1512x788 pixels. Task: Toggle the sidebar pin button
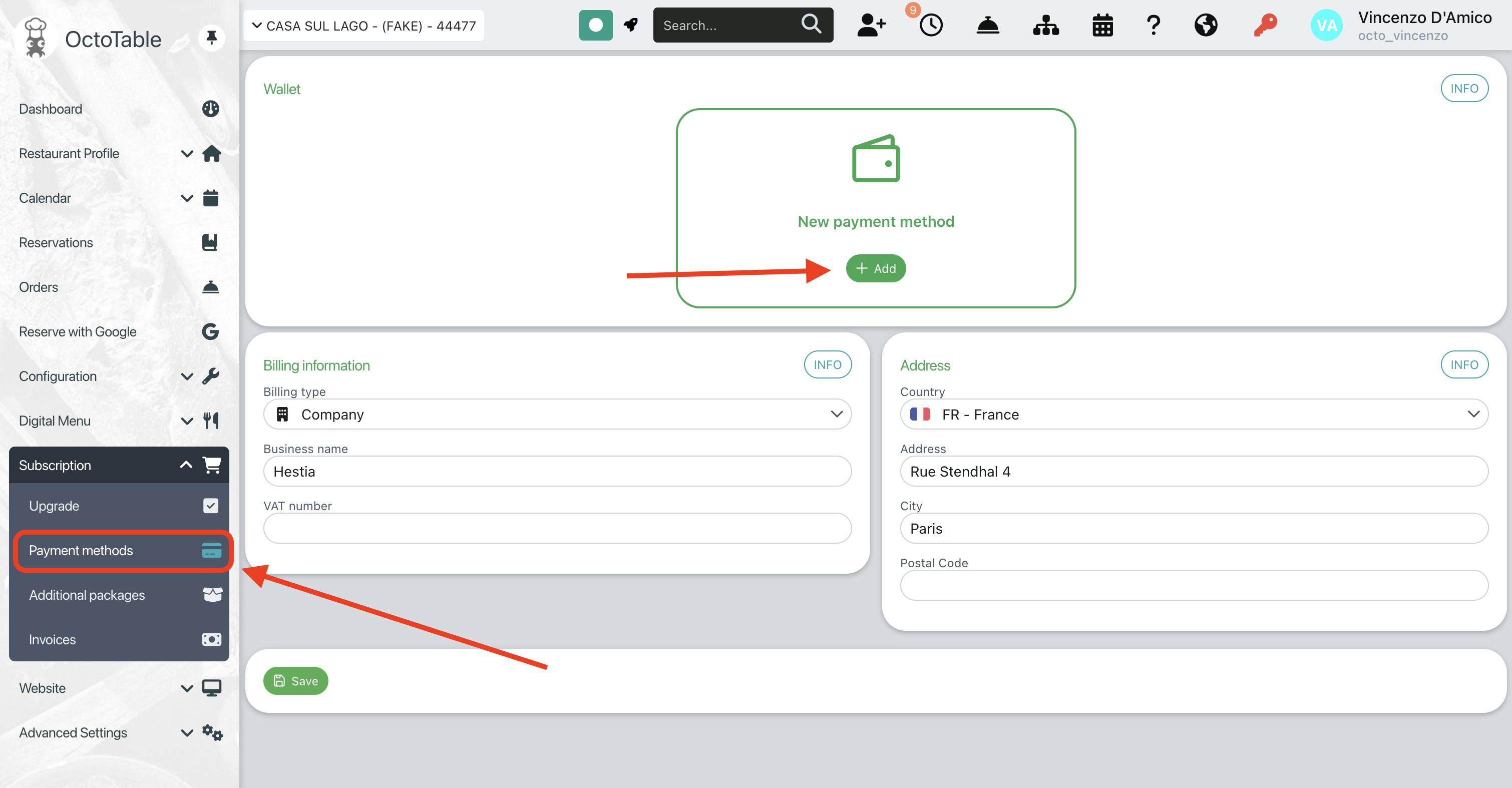211,38
